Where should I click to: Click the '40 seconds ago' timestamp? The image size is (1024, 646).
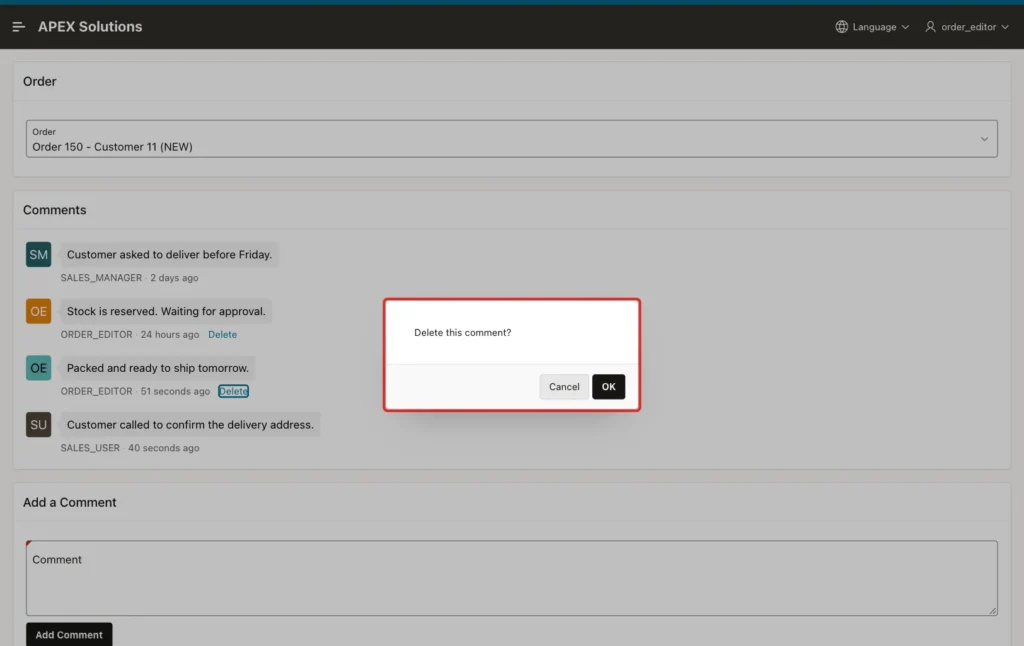tap(163, 448)
